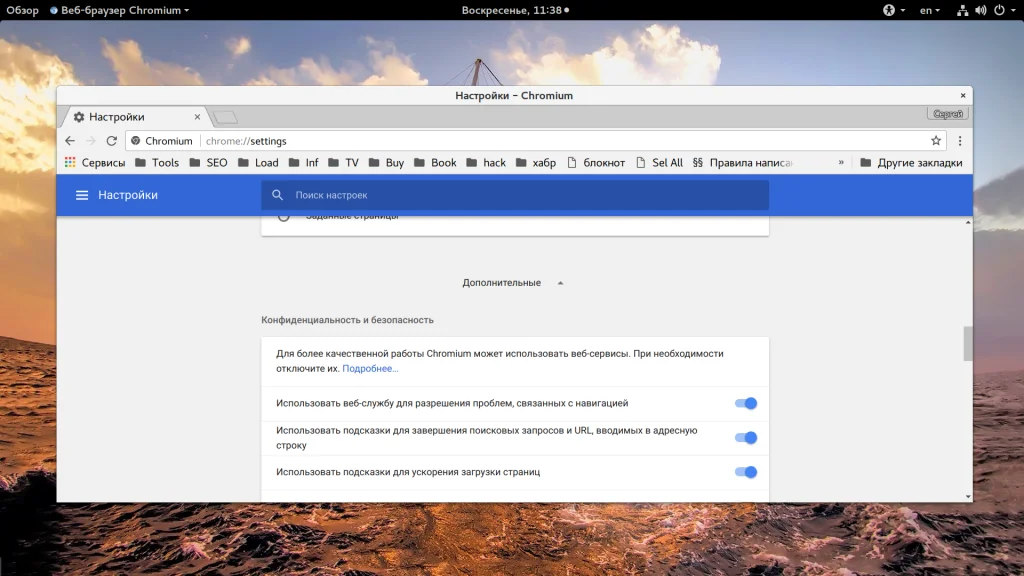Open Chromium's three-dot menu
Image resolution: width=1024 pixels, height=576 pixels.
(960, 141)
